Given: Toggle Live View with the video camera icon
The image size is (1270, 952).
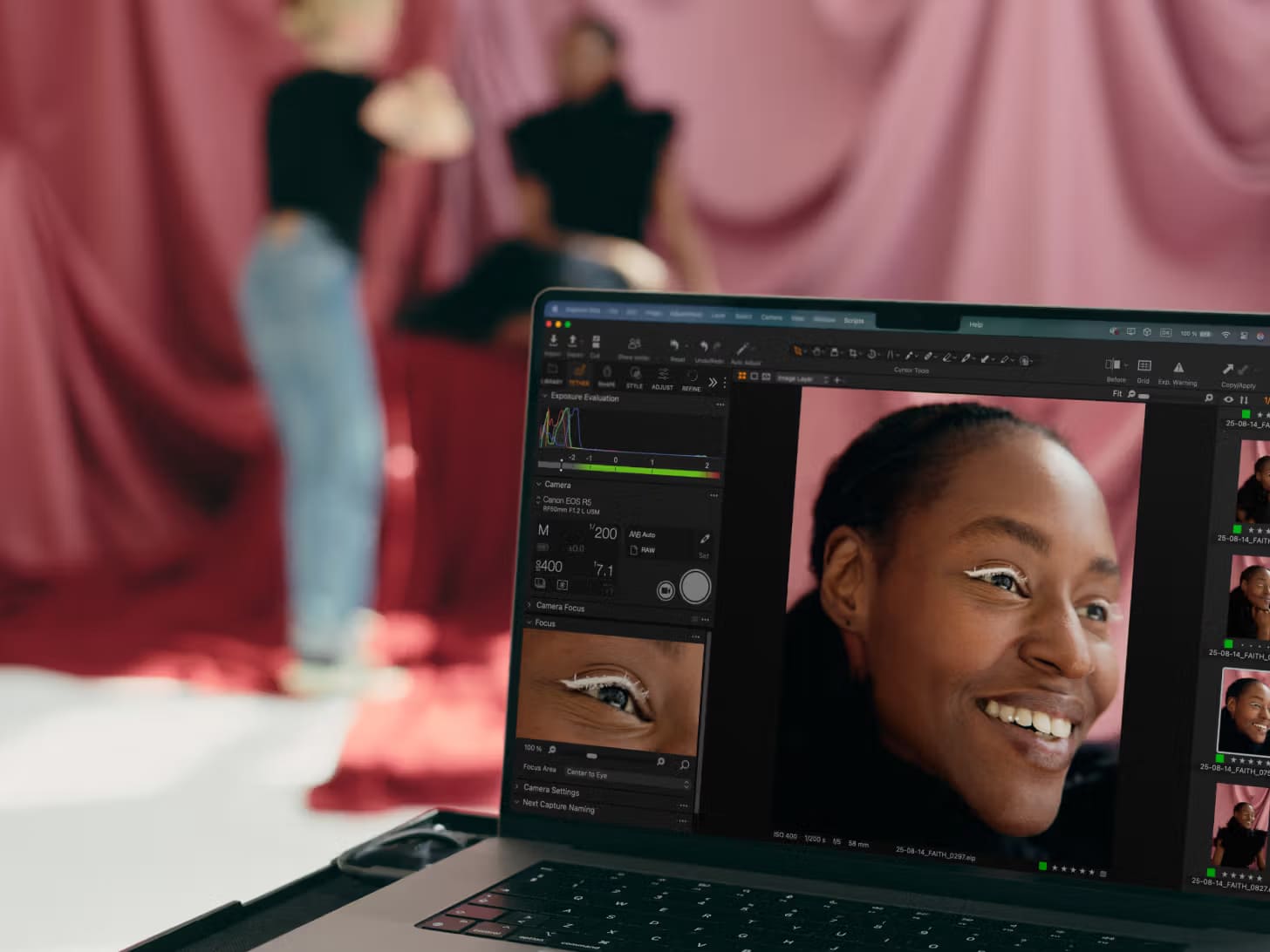Looking at the screenshot, I should click(666, 588).
